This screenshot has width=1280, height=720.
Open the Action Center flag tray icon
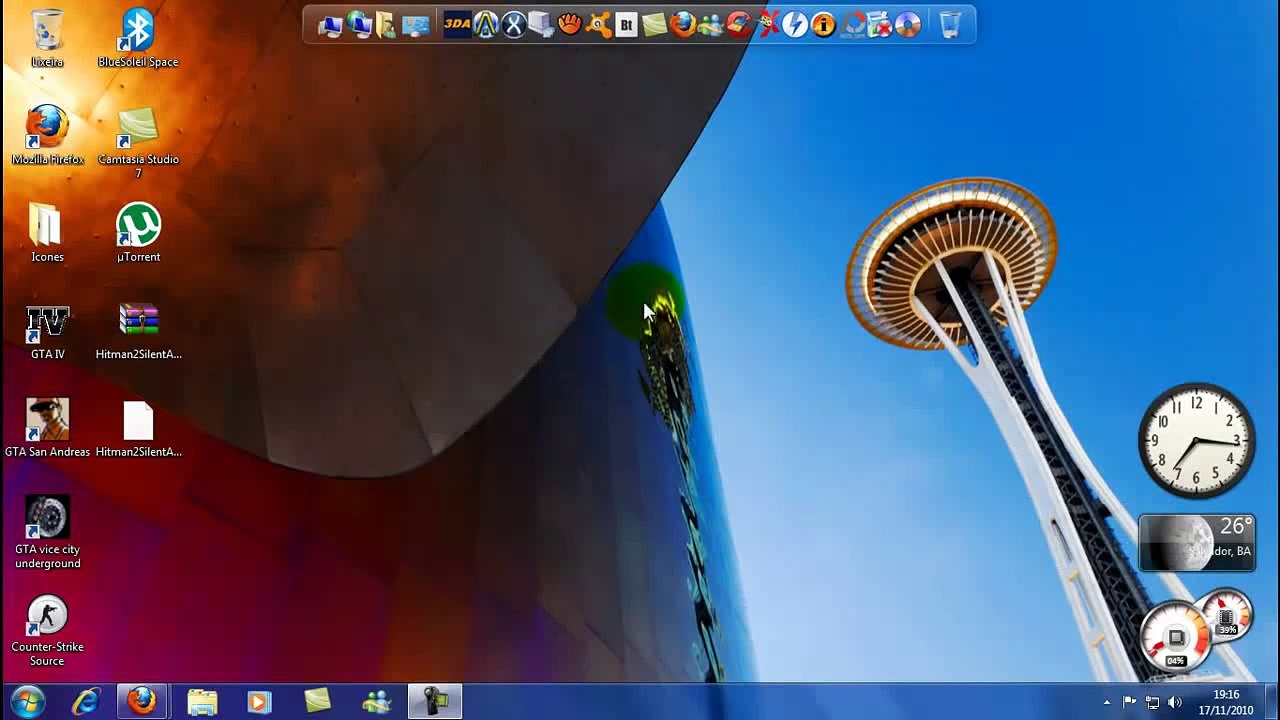pyautogui.click(x=1129, y=702)
